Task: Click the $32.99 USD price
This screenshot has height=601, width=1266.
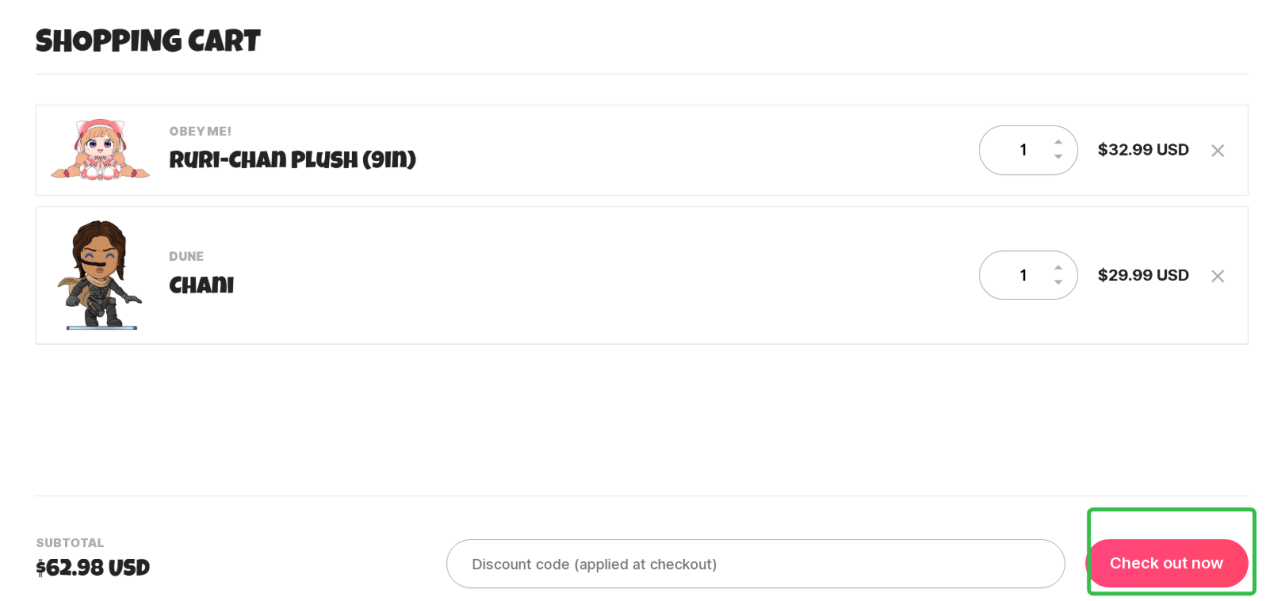Action: click(x=1143, y=150)
